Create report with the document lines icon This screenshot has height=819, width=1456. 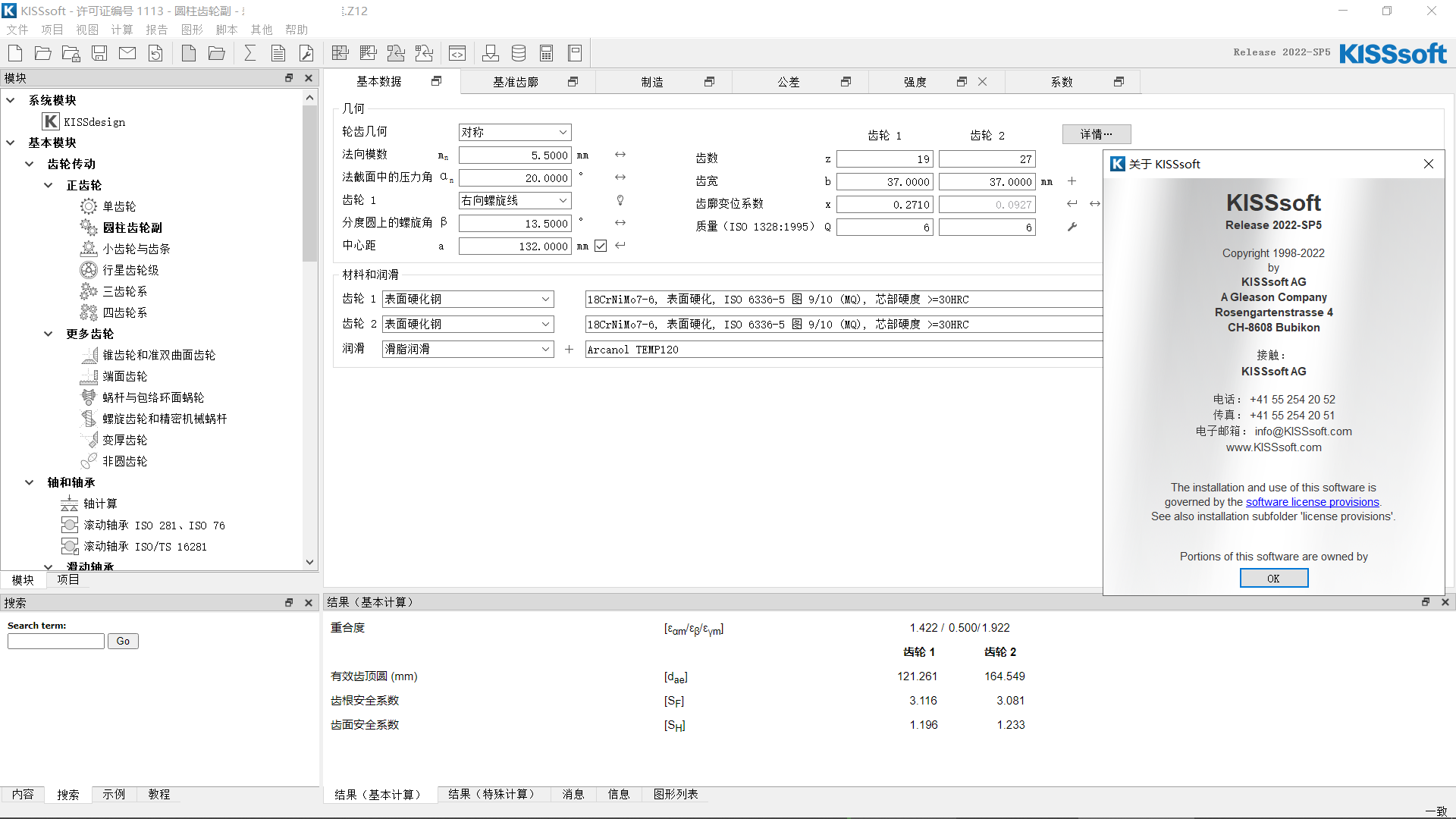coord(278,53)
